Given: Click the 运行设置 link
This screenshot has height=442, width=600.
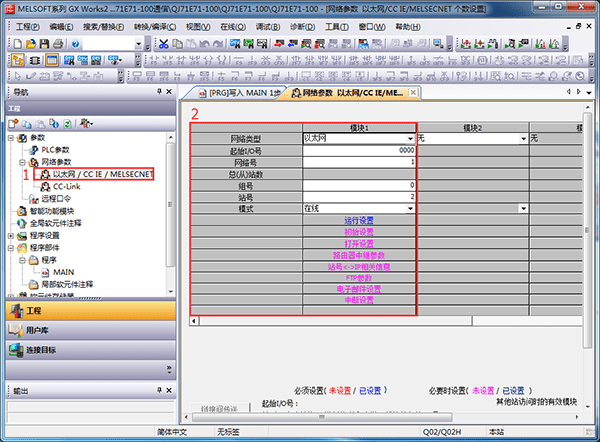Looking at the screenshot, I should point(358,220).
